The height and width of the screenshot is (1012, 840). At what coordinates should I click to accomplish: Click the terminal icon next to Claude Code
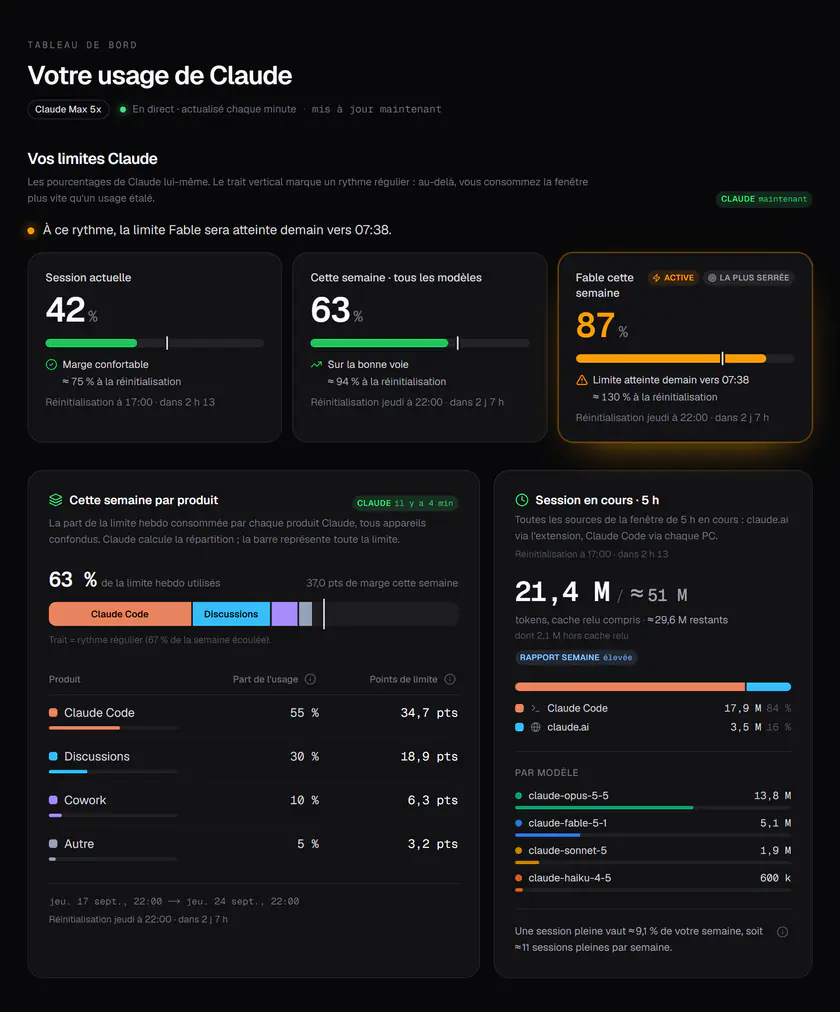click(535, 708)
